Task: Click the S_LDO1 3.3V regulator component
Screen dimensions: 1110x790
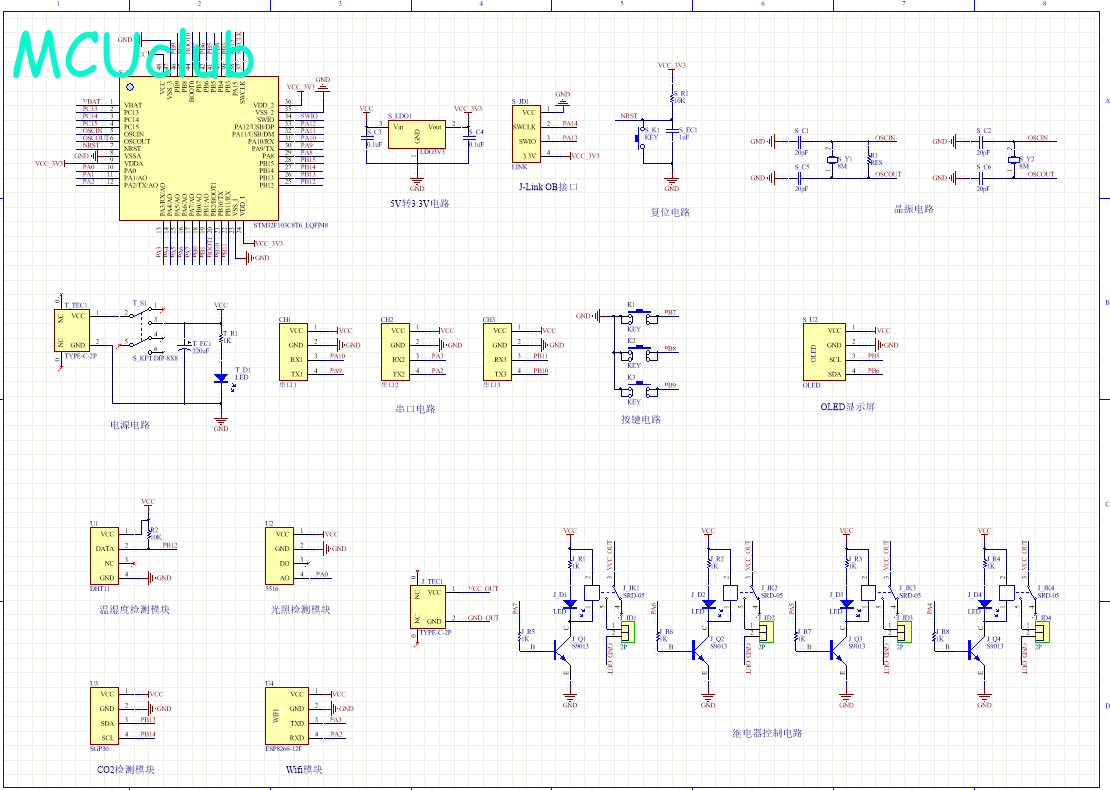Action: tap(418, 134)
